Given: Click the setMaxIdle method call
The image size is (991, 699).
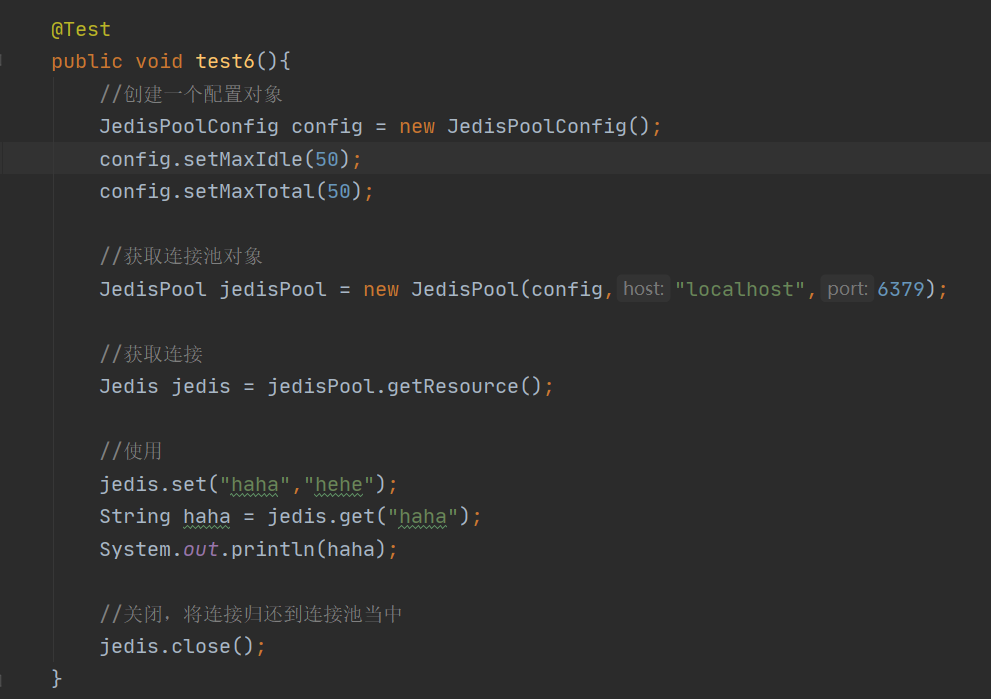Looking at the screenshot, I should [x=243, y=159].
